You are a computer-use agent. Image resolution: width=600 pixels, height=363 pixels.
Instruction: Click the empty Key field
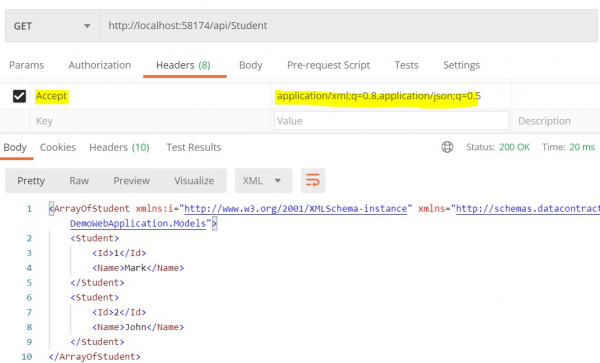150,121
